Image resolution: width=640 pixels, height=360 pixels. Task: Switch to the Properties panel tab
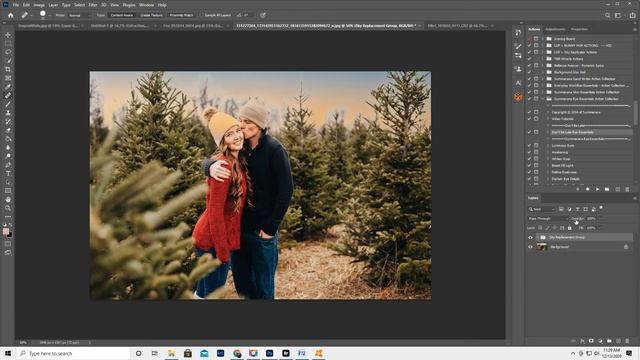pos(579,29)
